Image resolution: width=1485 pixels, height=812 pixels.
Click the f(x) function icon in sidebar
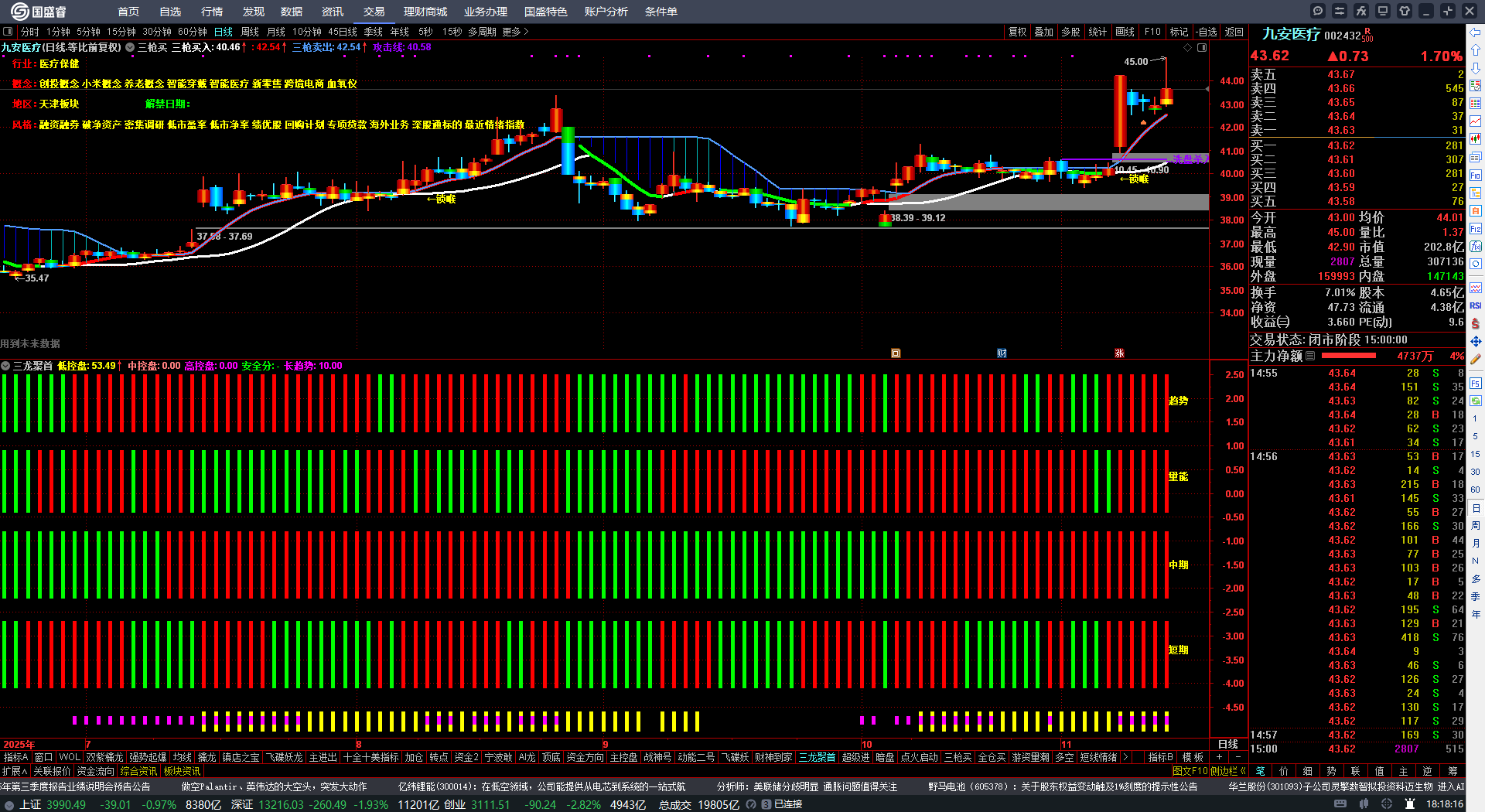[x=1476, y=247]
